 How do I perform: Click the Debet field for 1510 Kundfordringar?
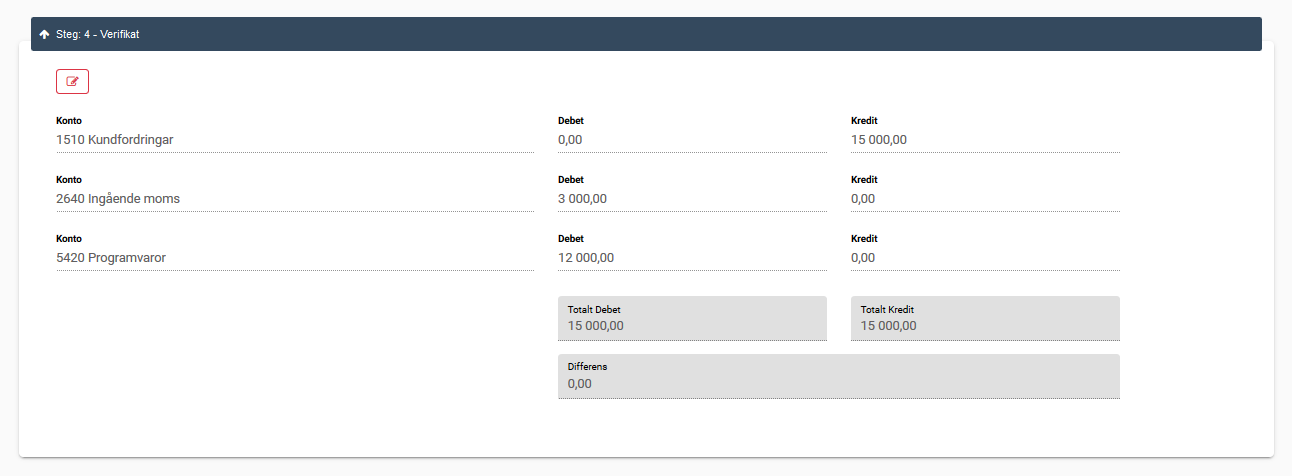tap(692, 140)
